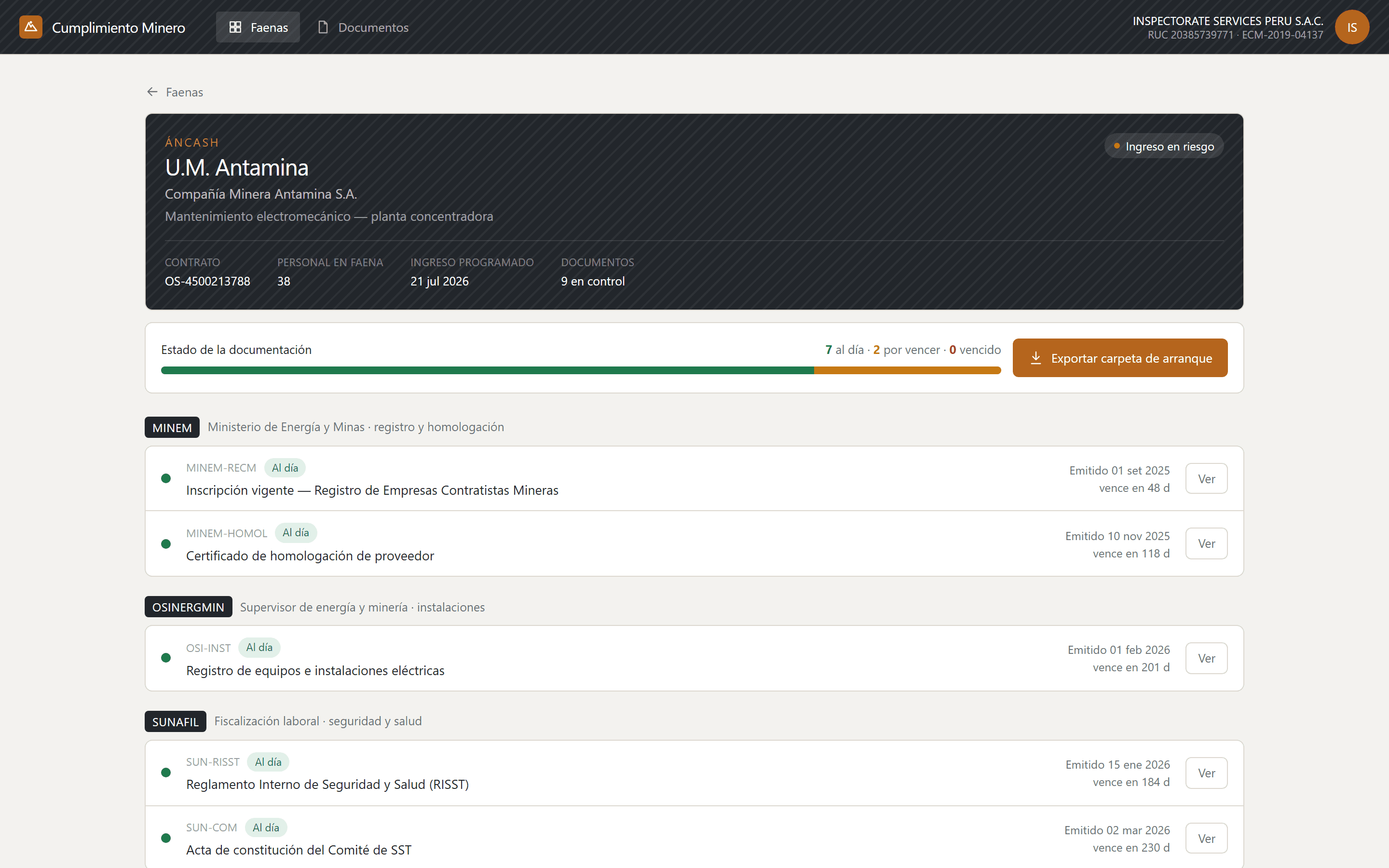The width and height of the screenshot is (1389, 868).
Task: Select 'Registro de equipos e instalaciones eléctricas'
Action: point(315,670)
